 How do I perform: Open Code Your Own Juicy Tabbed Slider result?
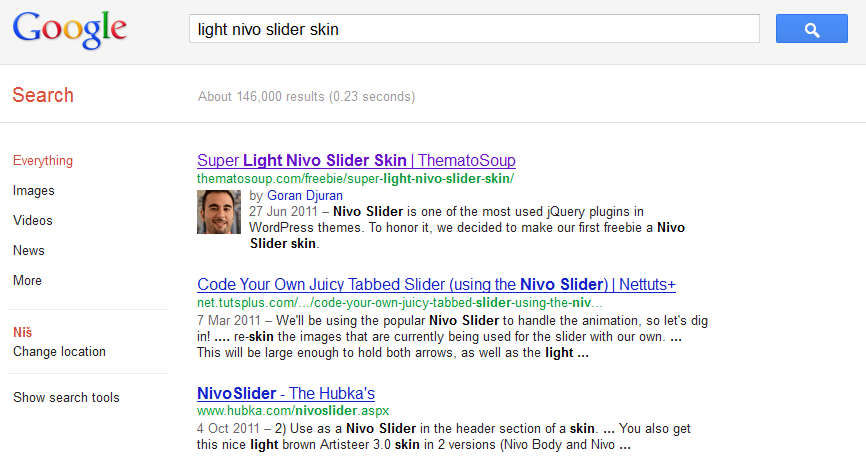[x=436, y=285]
